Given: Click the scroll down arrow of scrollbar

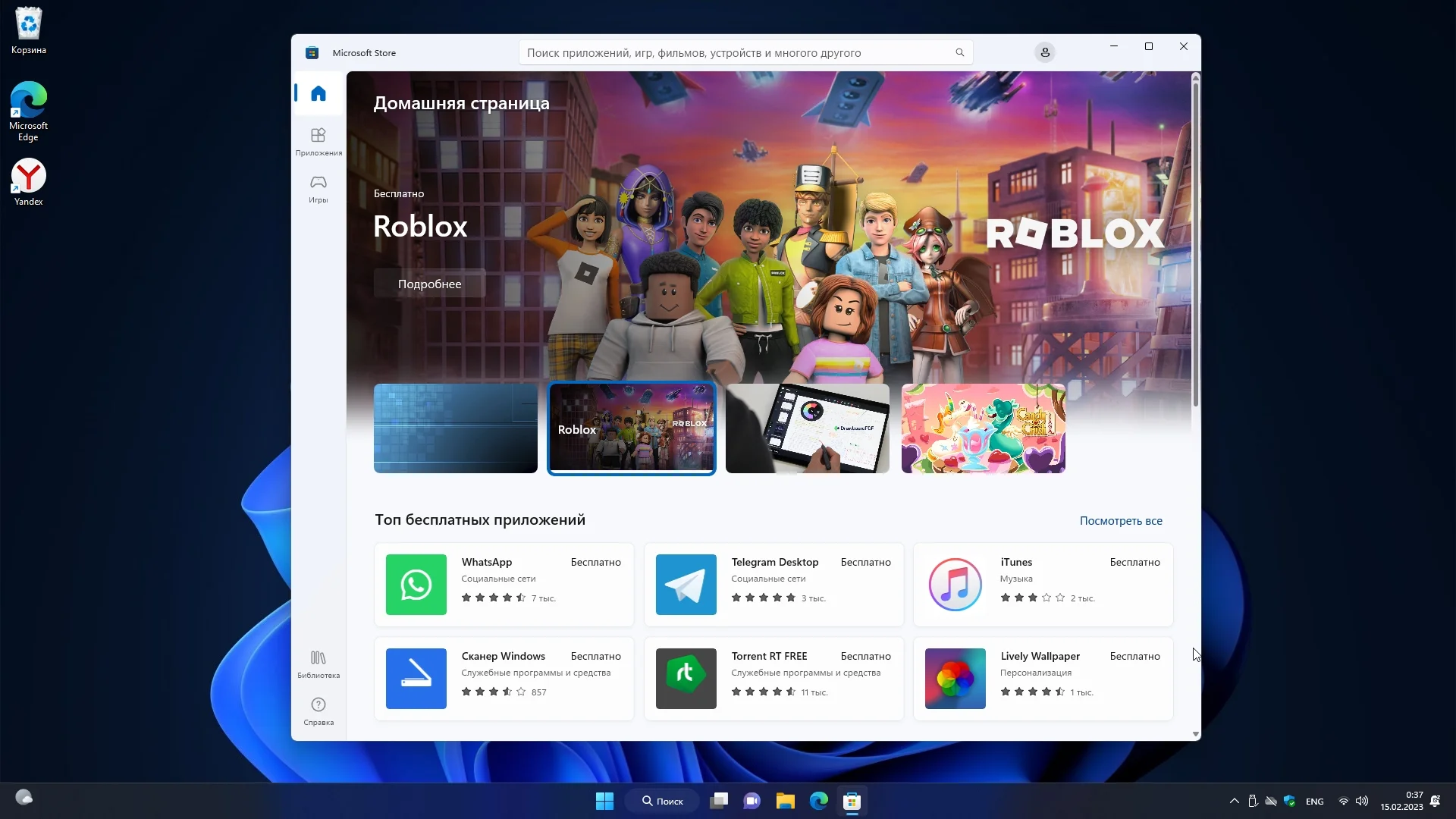Looking at the screenshot, I should [x=1196, y=734].
